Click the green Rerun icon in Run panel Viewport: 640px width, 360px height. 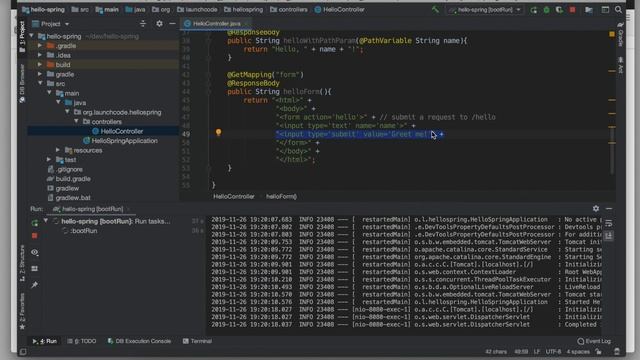pyautogui.click(x=35, y=223)
